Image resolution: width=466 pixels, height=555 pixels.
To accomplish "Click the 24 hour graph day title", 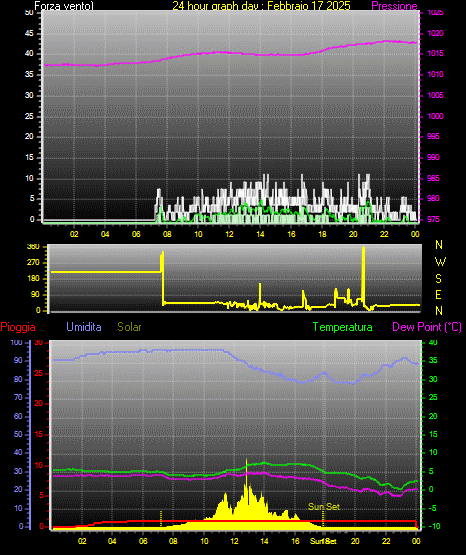I will coord(261,5).
